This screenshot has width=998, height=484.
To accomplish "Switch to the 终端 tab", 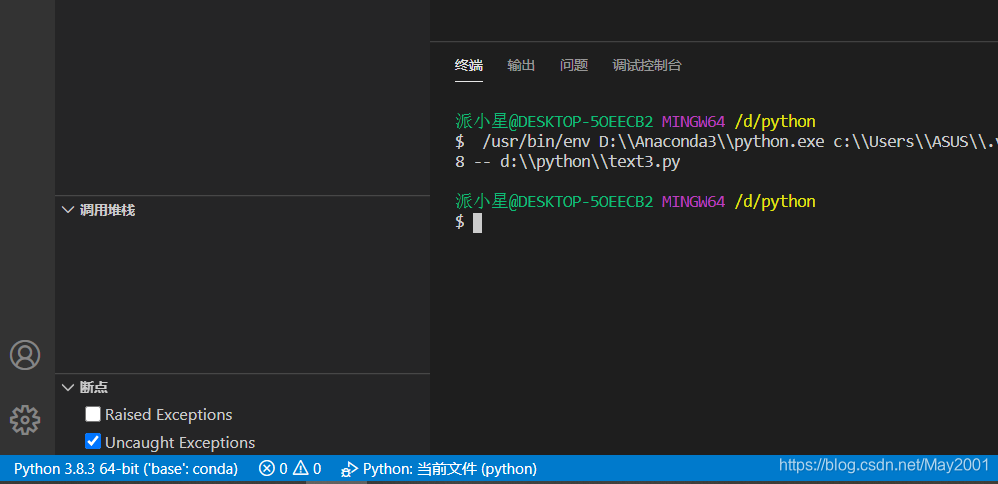I will pos(469,65).
